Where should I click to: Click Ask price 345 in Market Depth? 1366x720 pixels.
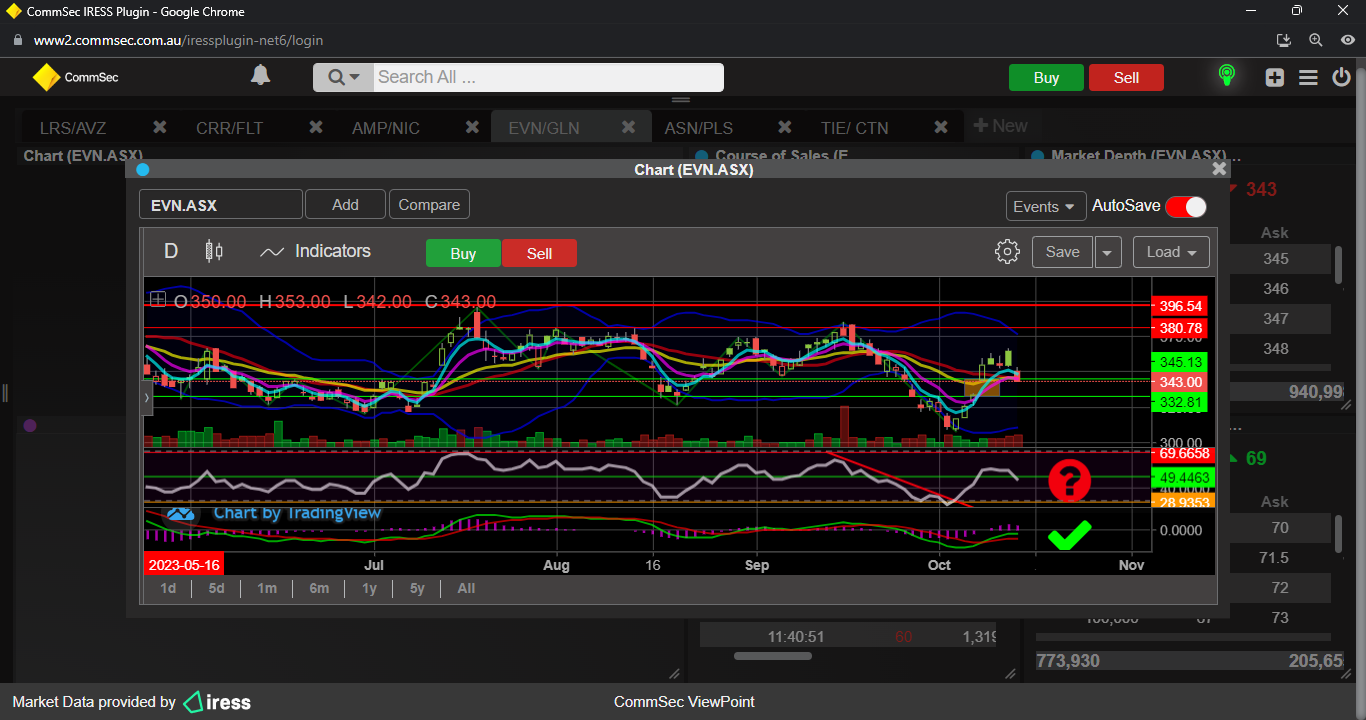click(1276, 259)
